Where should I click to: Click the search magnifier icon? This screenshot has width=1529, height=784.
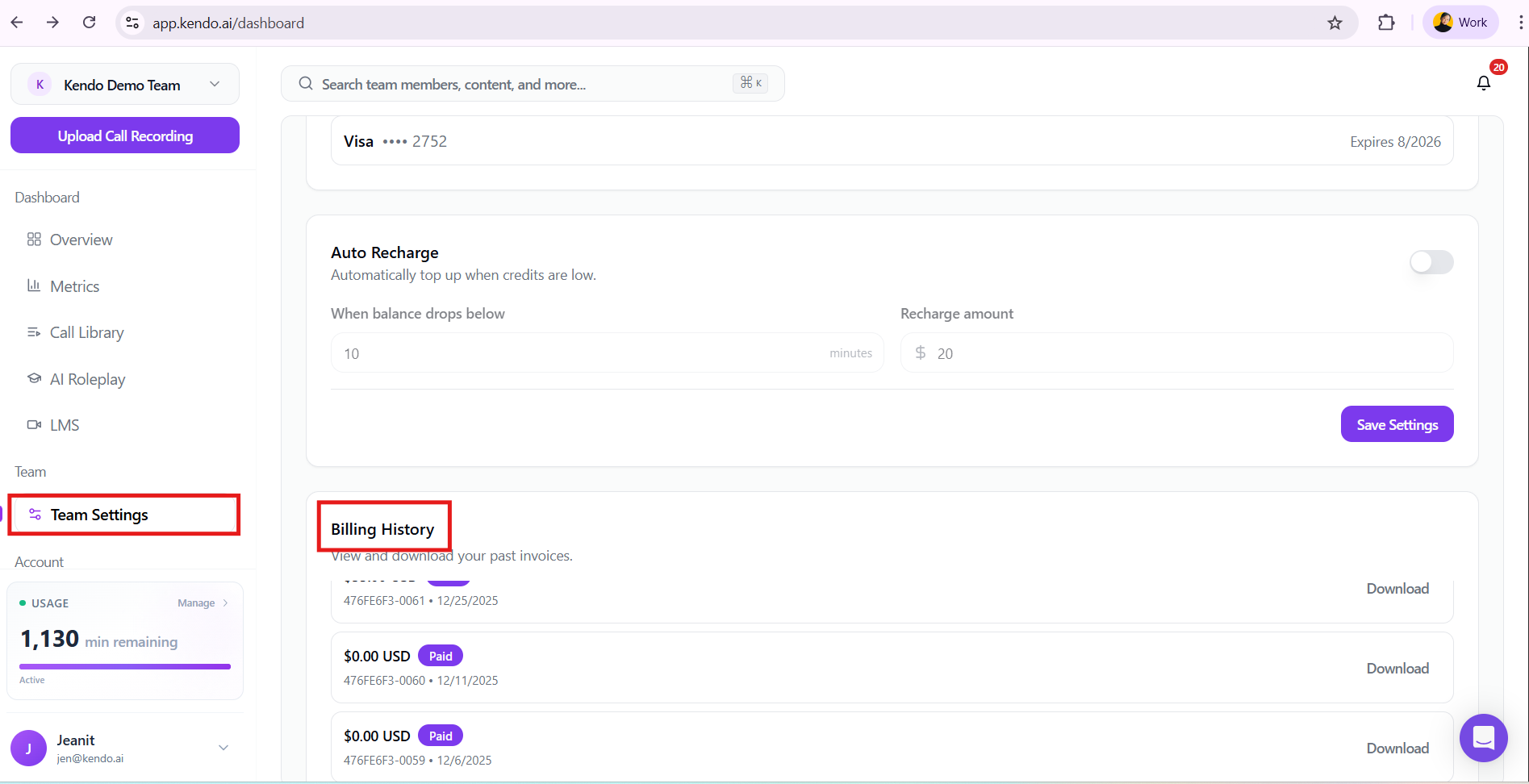click(x=306, y=84)
